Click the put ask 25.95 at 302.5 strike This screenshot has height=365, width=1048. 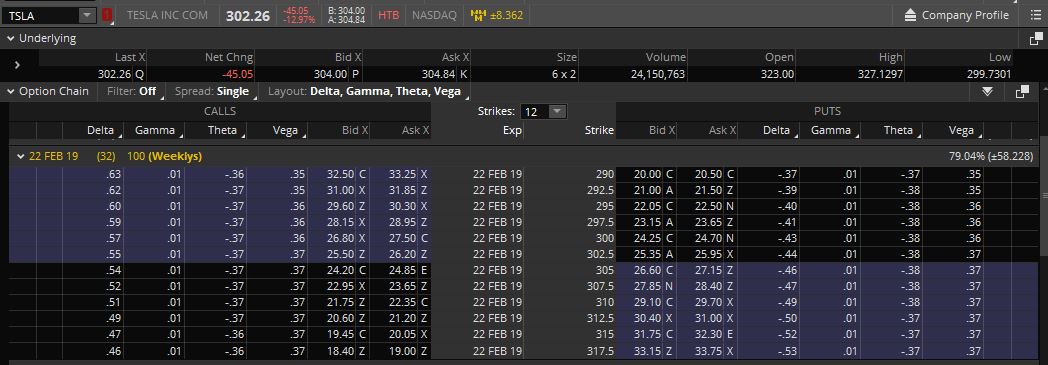tap(708, 254)
